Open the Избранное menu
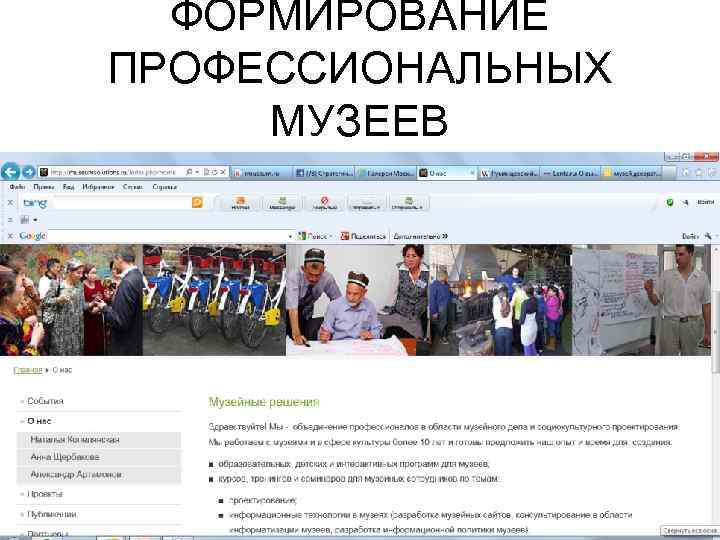The image size is (720, 540). coord(98,187)
